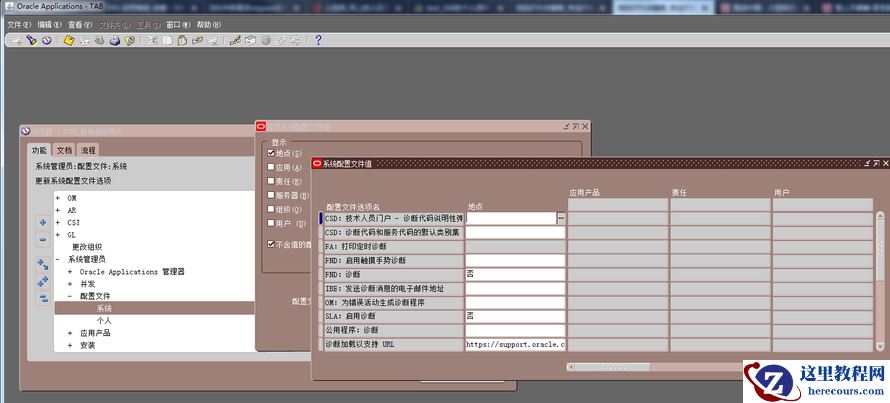
Task: Check the 应用 (Application) checkbox
Action: coord(271,167)
